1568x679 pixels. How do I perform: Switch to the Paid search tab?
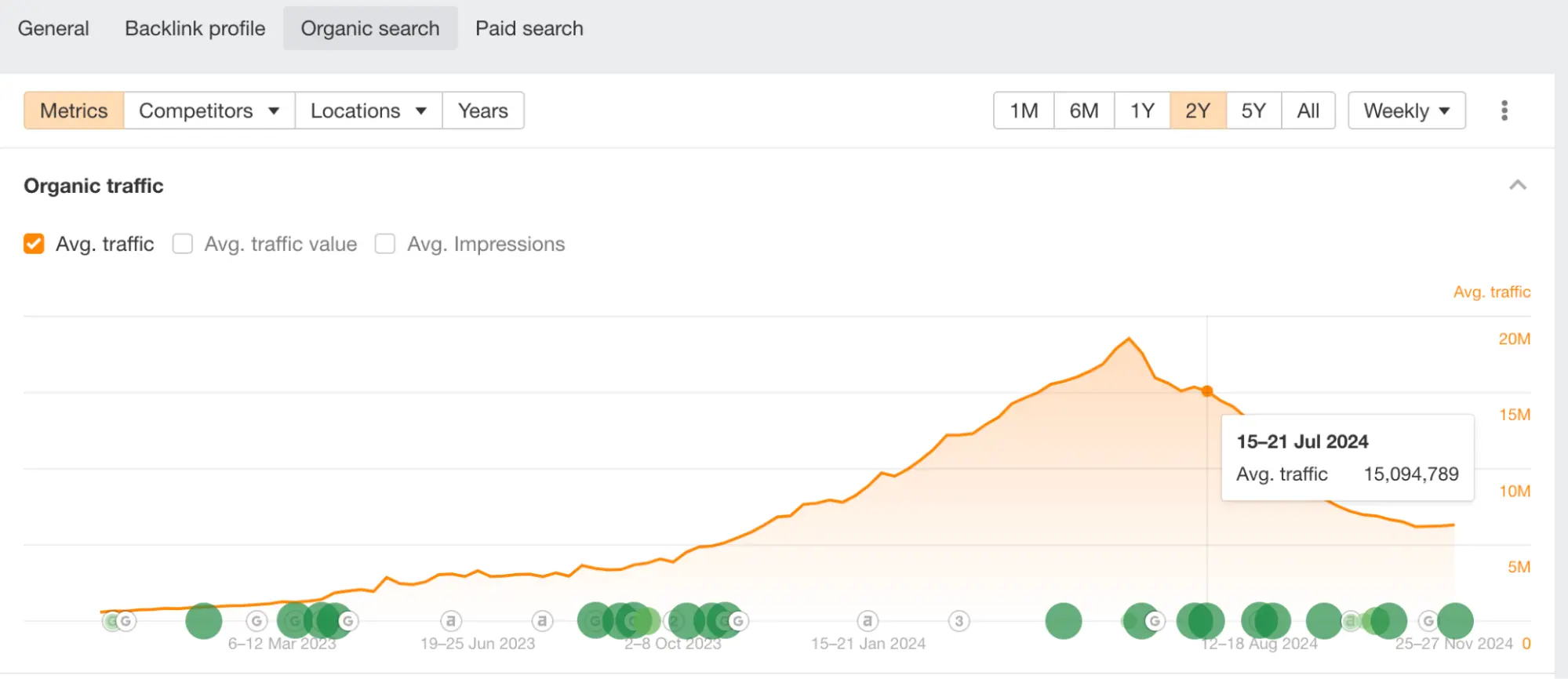point(529,28)
